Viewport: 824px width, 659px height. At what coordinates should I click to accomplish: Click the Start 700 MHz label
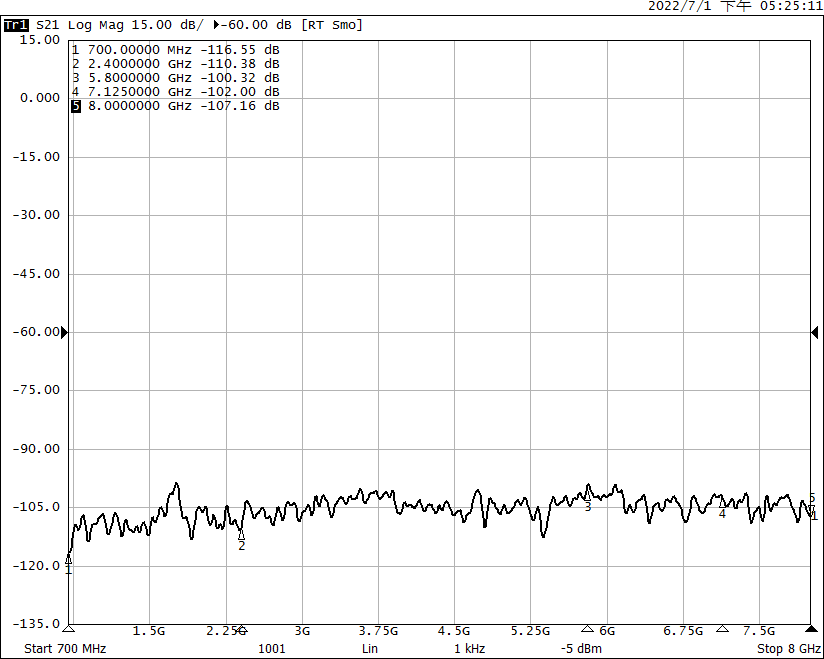point(65,649)
